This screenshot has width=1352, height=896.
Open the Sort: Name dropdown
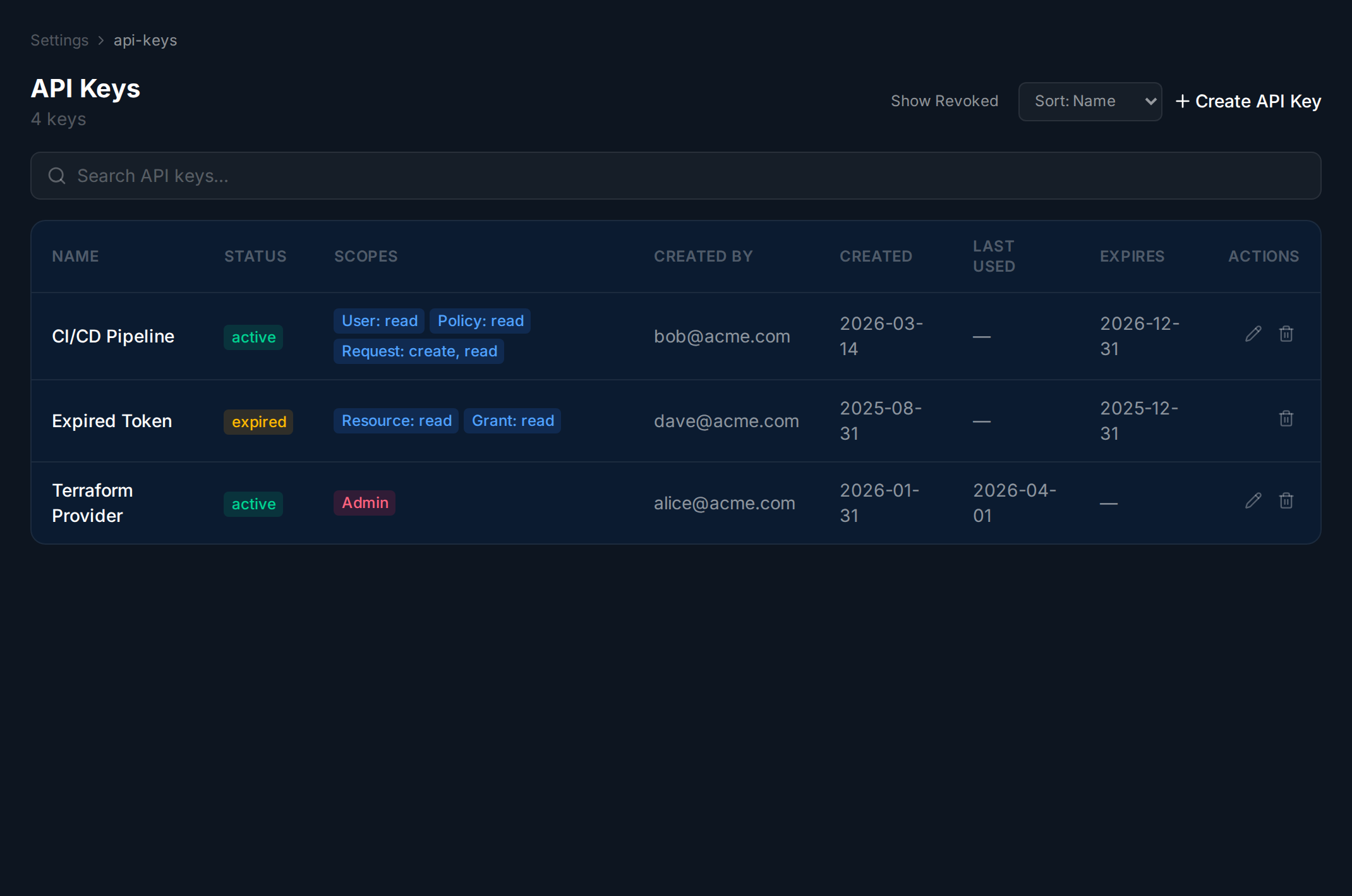1090,101
